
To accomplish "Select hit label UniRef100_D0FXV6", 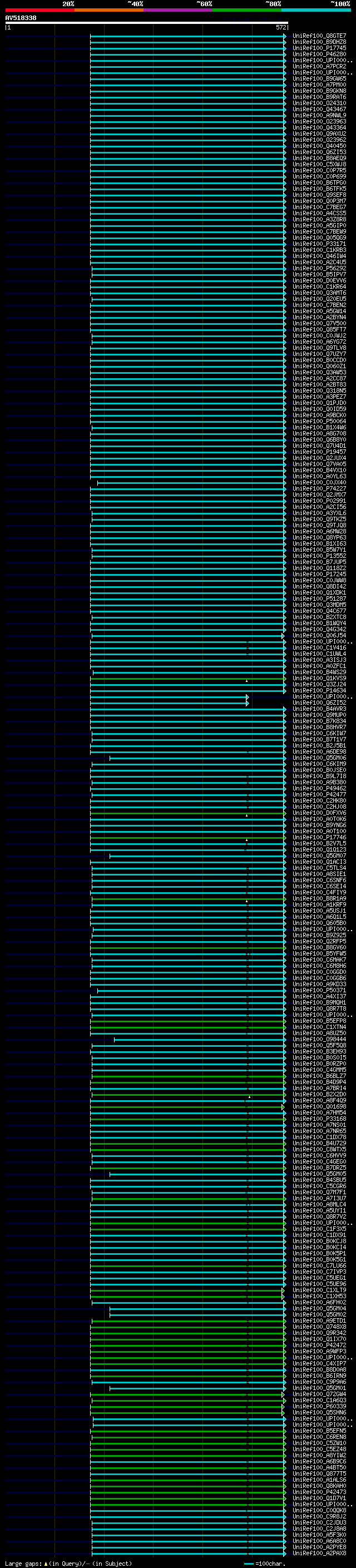I will coord(319,813).
